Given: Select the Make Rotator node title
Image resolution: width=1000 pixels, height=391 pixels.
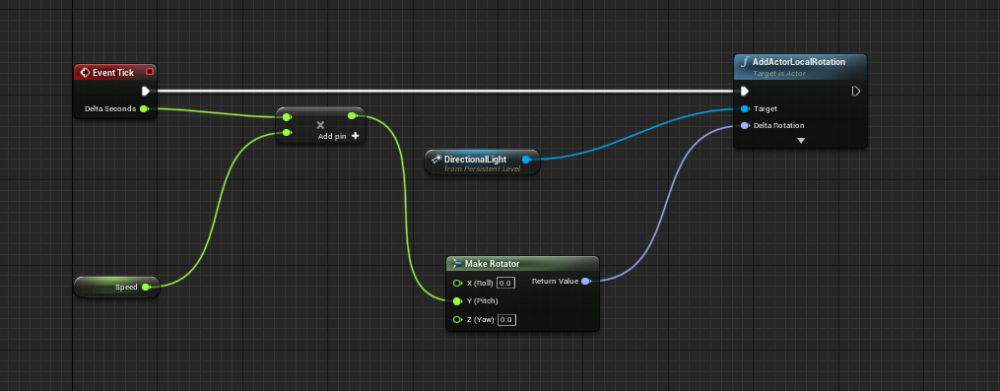Looking at the screenshot, I should 492,263.
